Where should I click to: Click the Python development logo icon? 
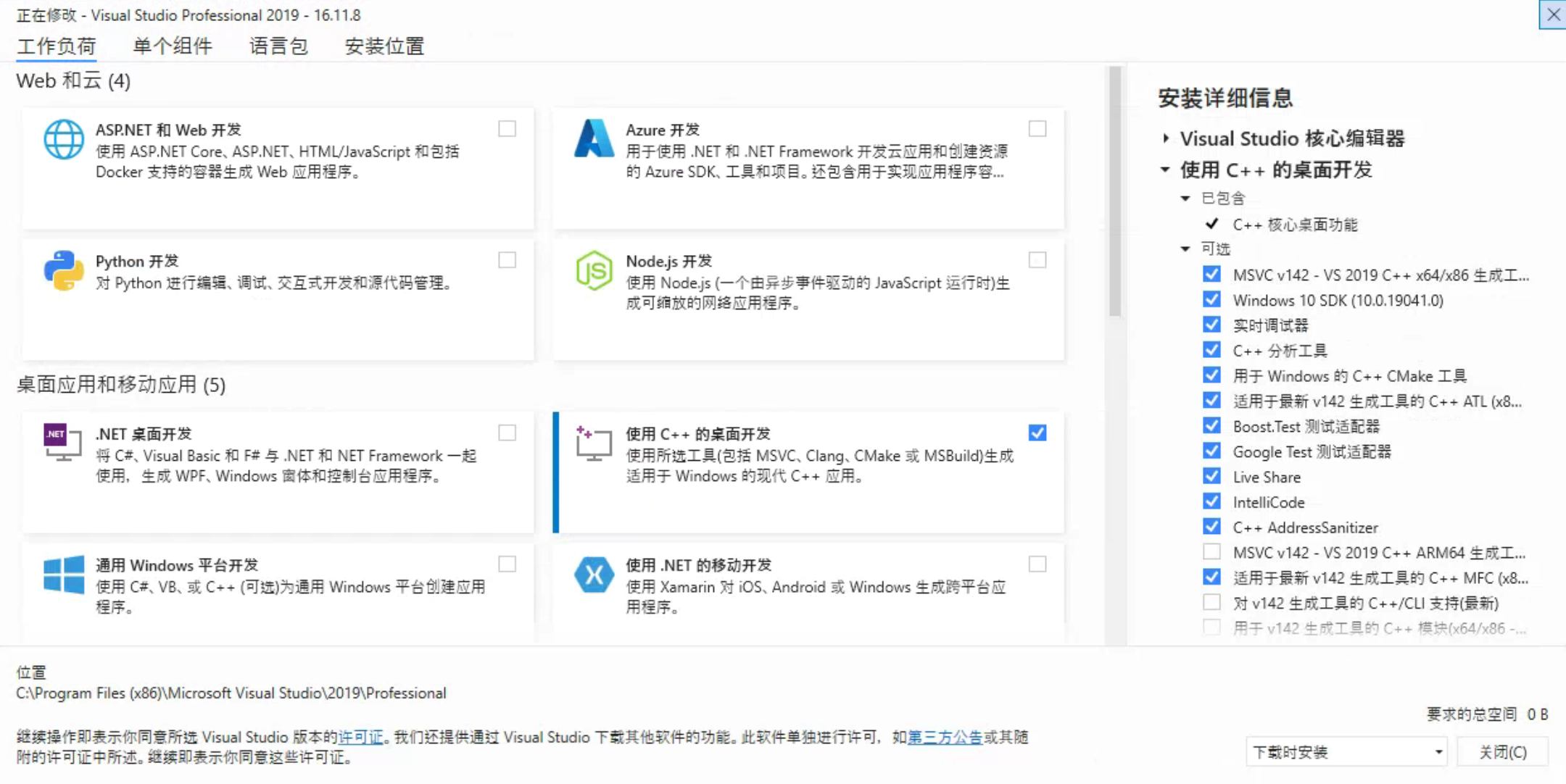pos(64,270)
